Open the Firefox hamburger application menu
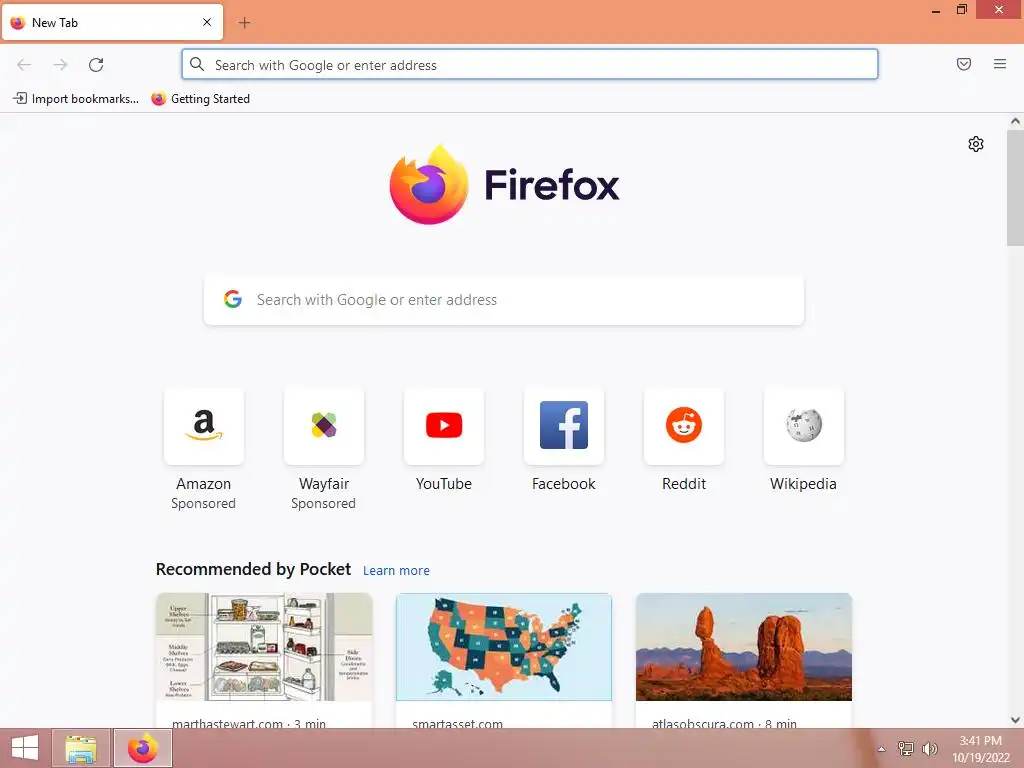Screen dimensions: 1024x768 coord(1000,64)
